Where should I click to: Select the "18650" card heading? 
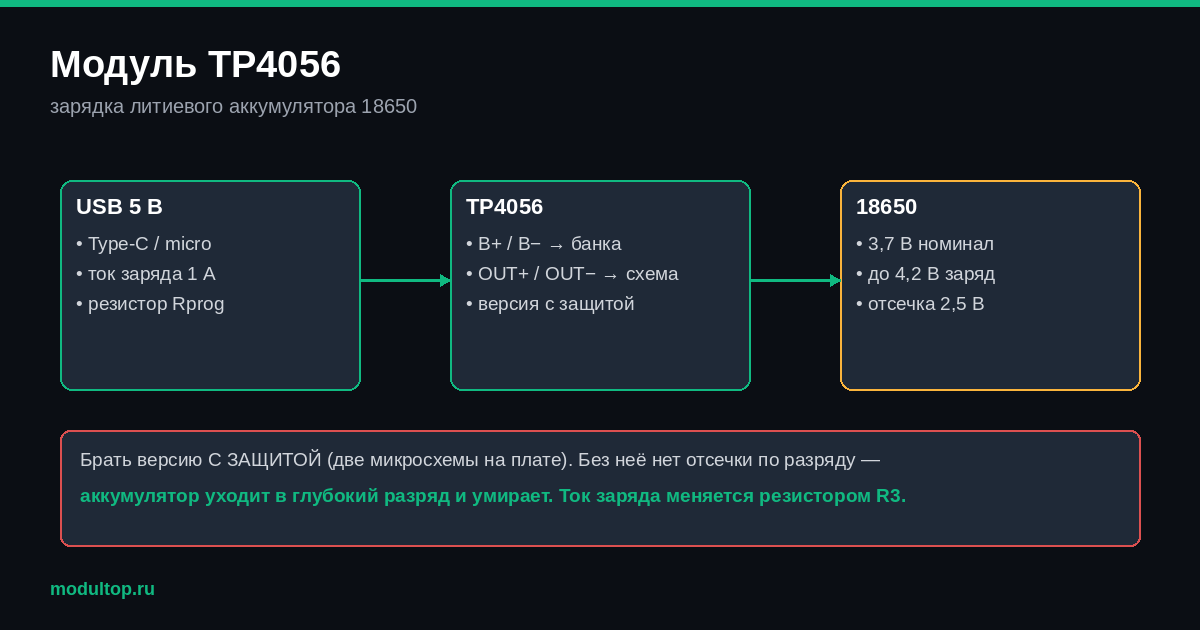[886, 207]
